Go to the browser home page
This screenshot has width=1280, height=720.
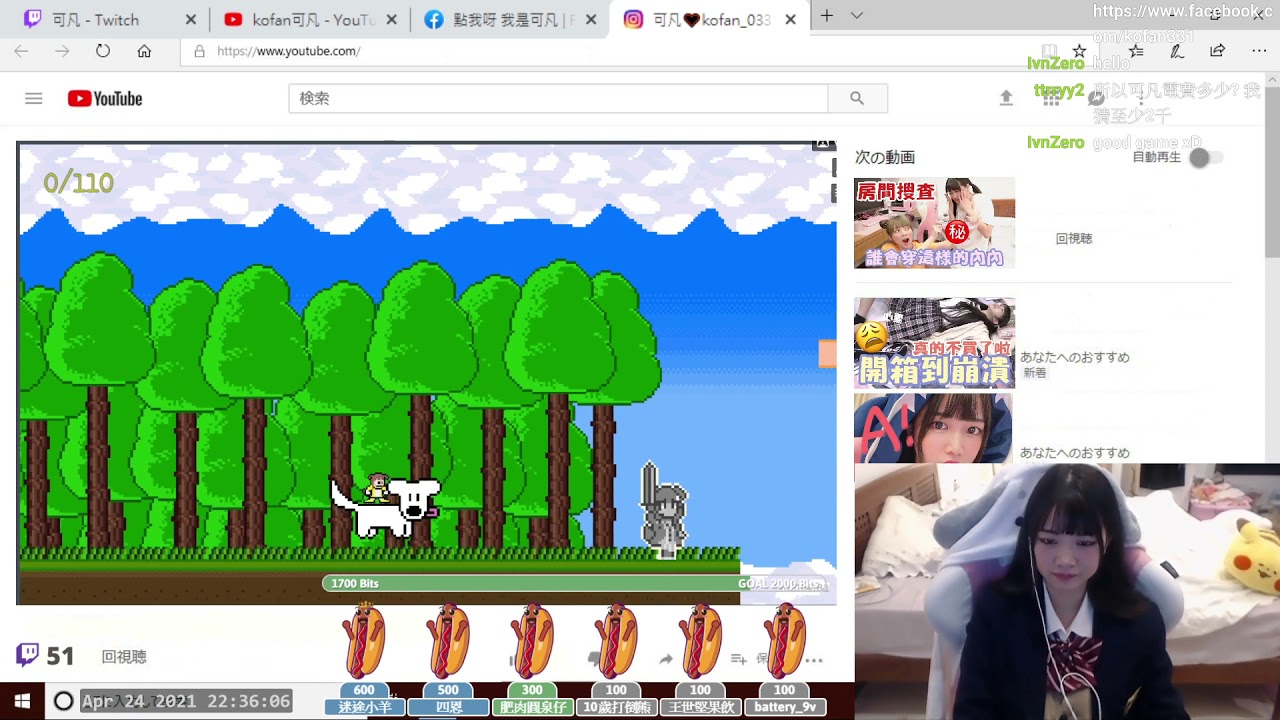pyautogui.click(x=144, y=51)
